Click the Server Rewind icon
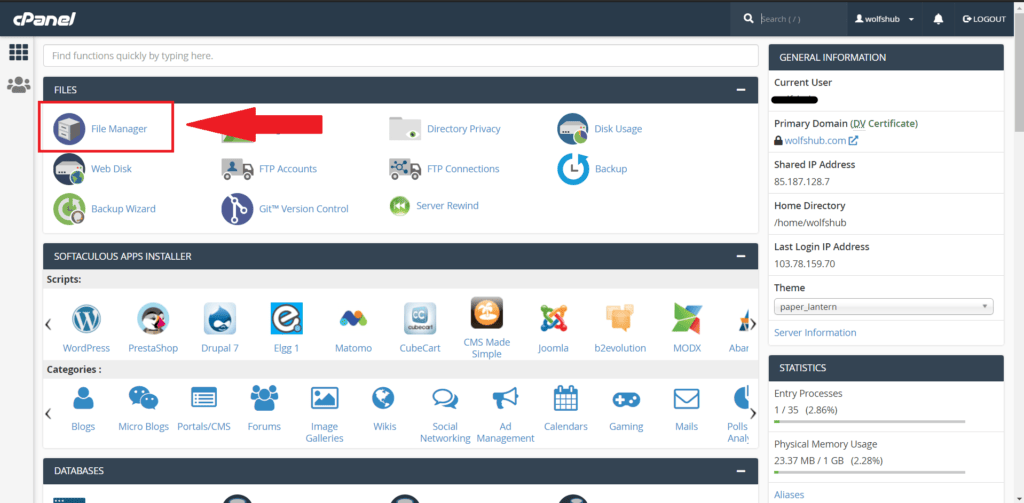This screenshot has width=1024, height=503. (x=400, y=206)
